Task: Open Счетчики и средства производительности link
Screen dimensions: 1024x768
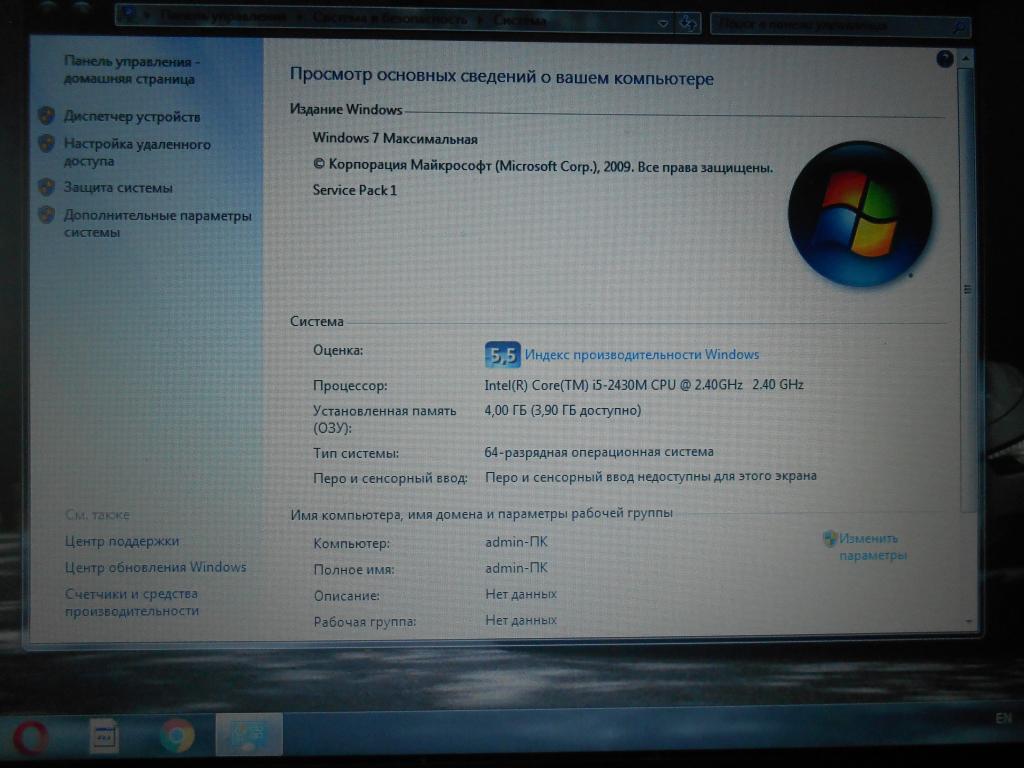Action: [x=132, y=602]
